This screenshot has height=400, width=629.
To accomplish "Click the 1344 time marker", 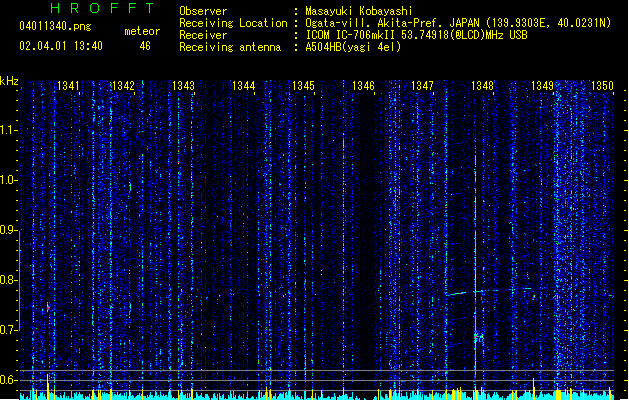I will [243, 85].
